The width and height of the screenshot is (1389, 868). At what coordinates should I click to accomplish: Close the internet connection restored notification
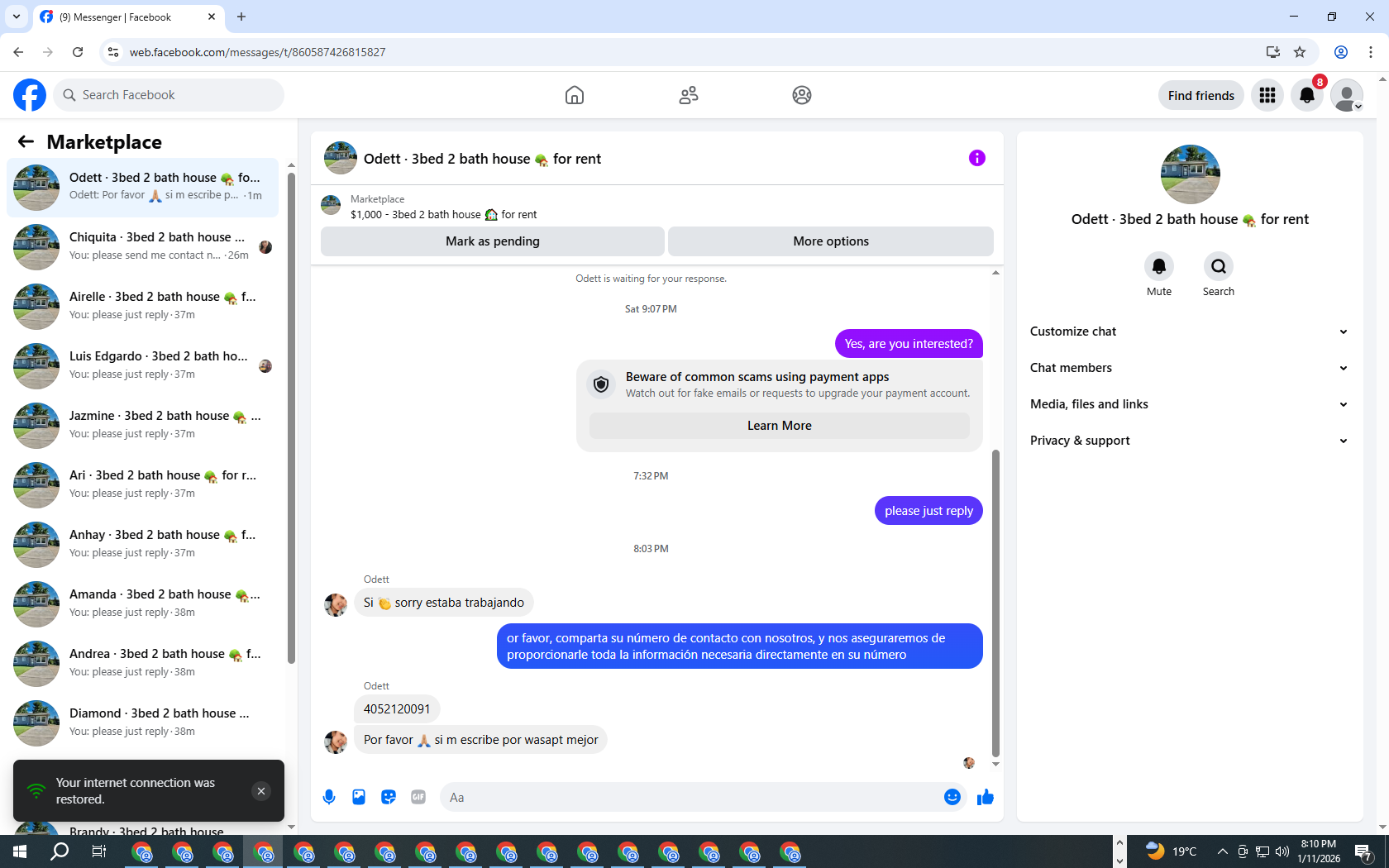[x=261, y=791]
